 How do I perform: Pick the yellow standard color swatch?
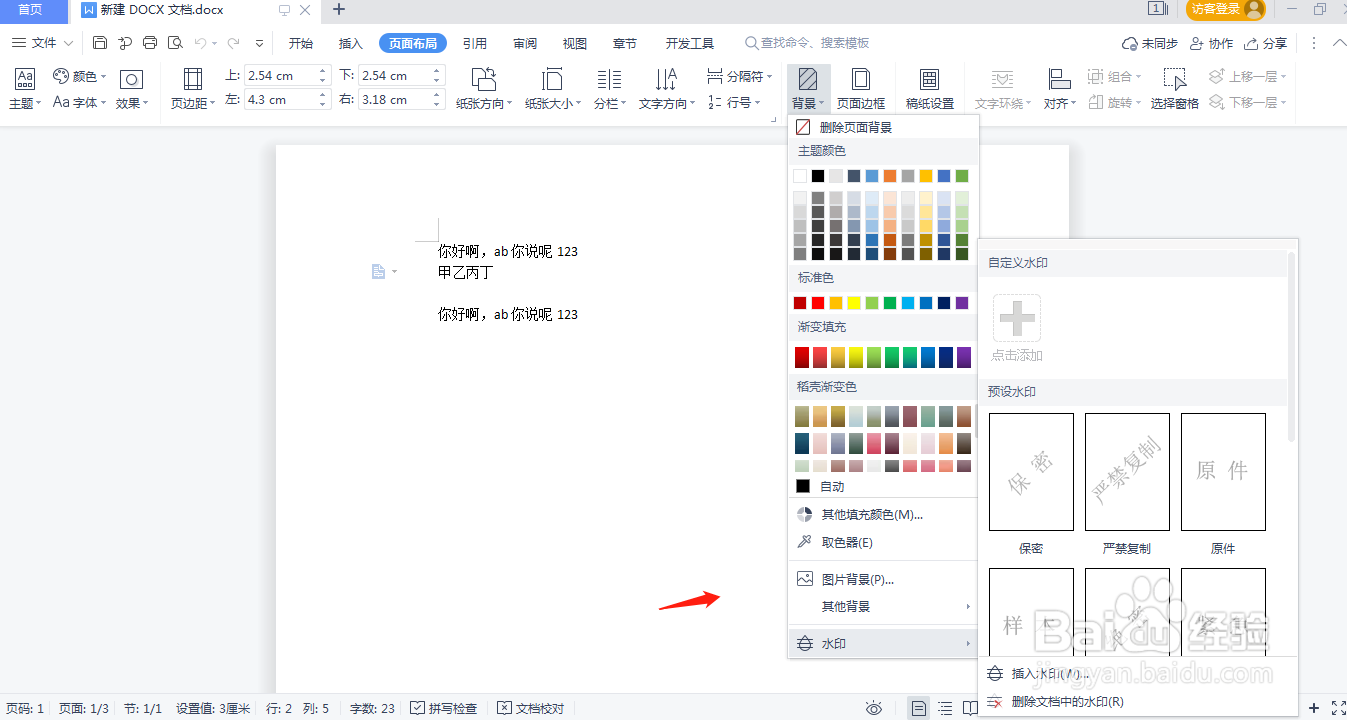854,303
